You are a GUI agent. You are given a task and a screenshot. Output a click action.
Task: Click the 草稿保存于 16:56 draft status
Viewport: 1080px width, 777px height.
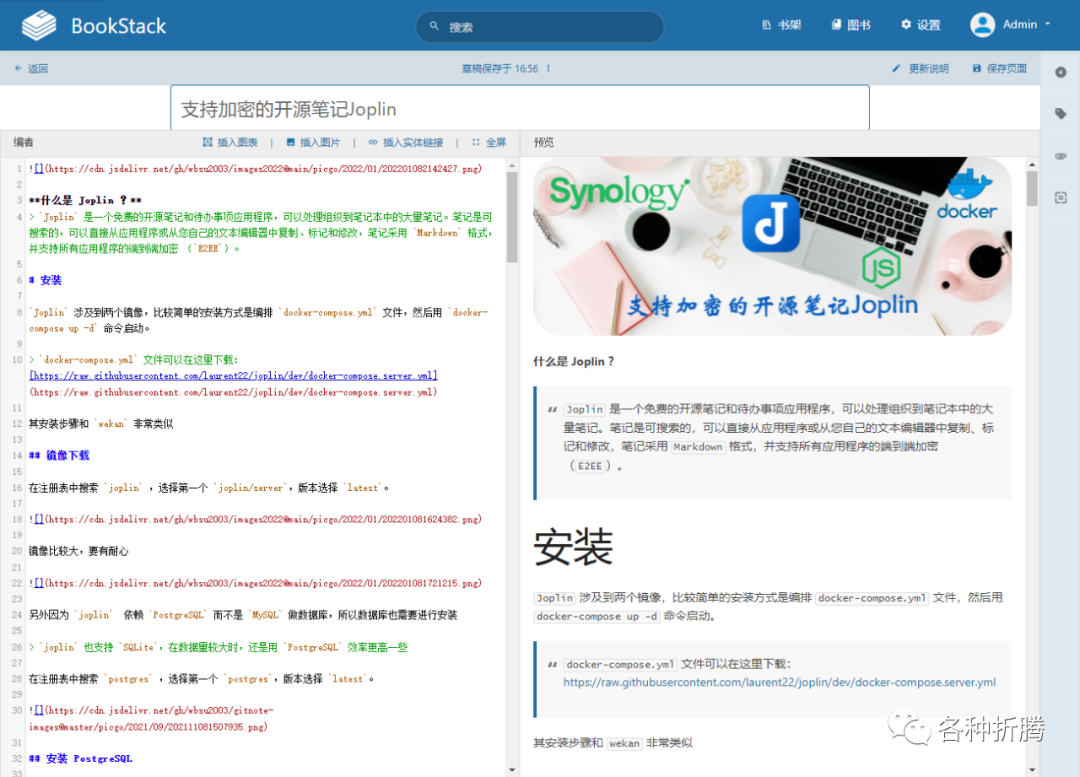(499, 68)
